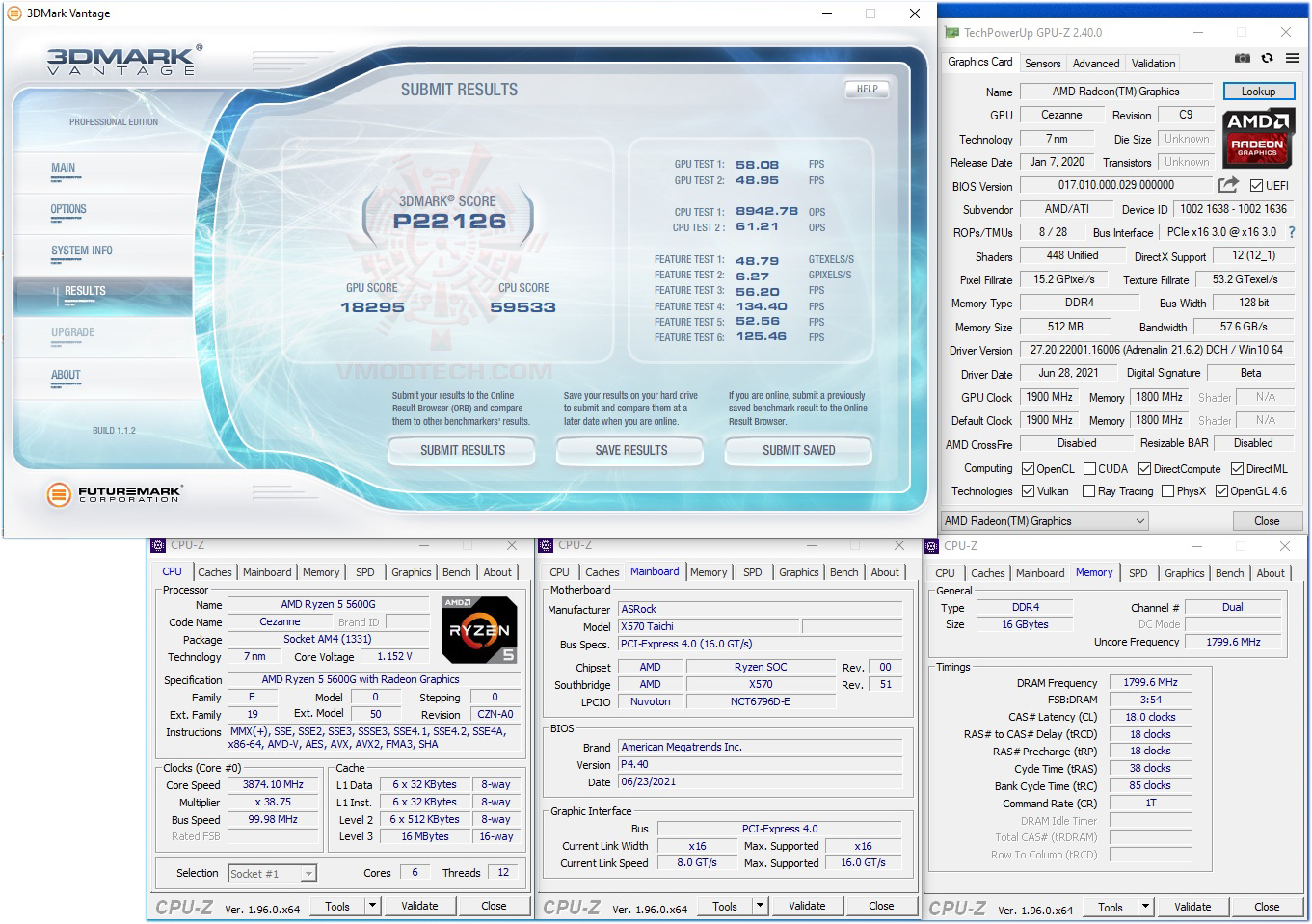Image resolution: width=1312 pixels, height=924 pixels.
Task: Click the GPU score value 18295
Action: pos(372,307)
